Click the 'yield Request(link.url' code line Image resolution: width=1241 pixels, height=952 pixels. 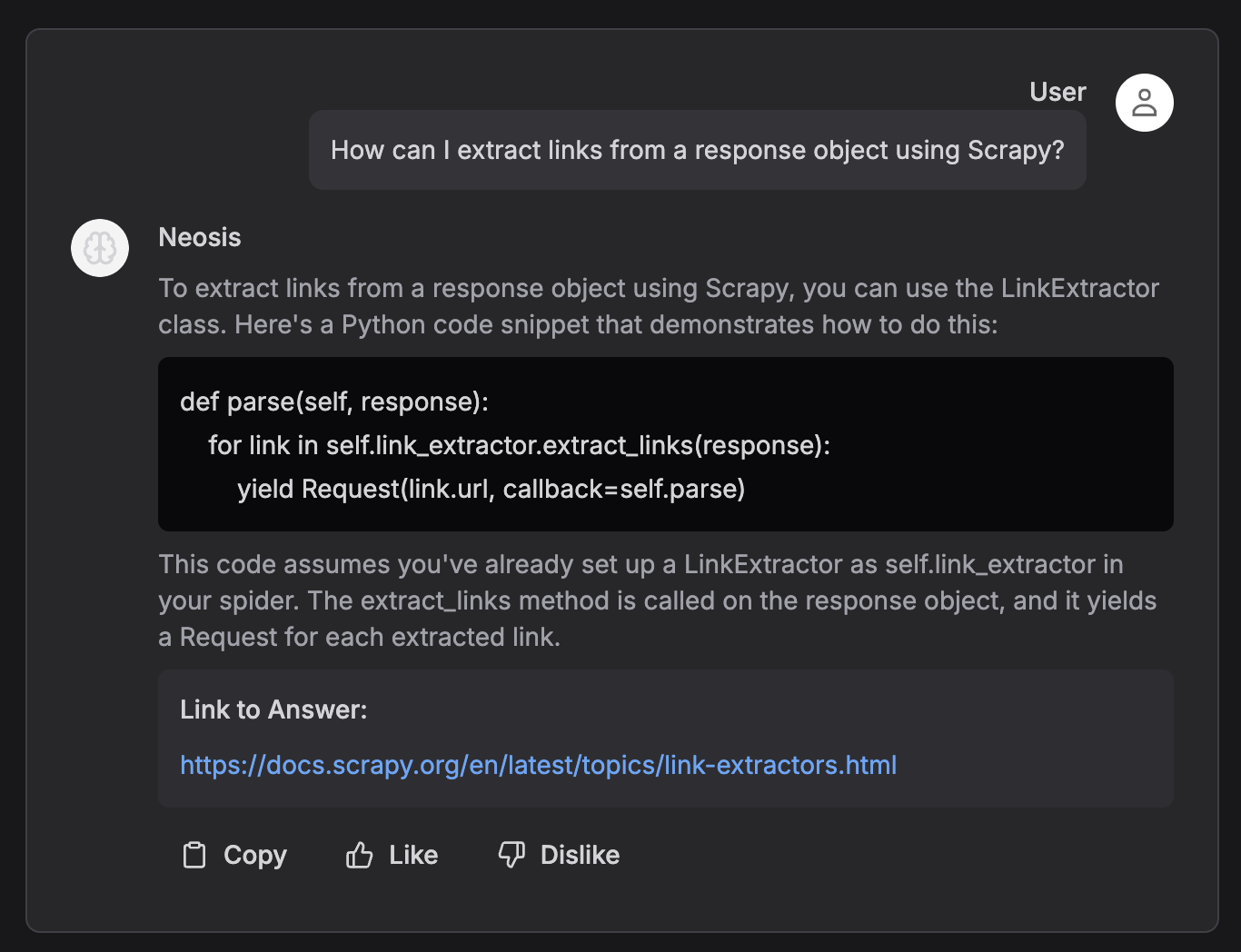point(491,489)
